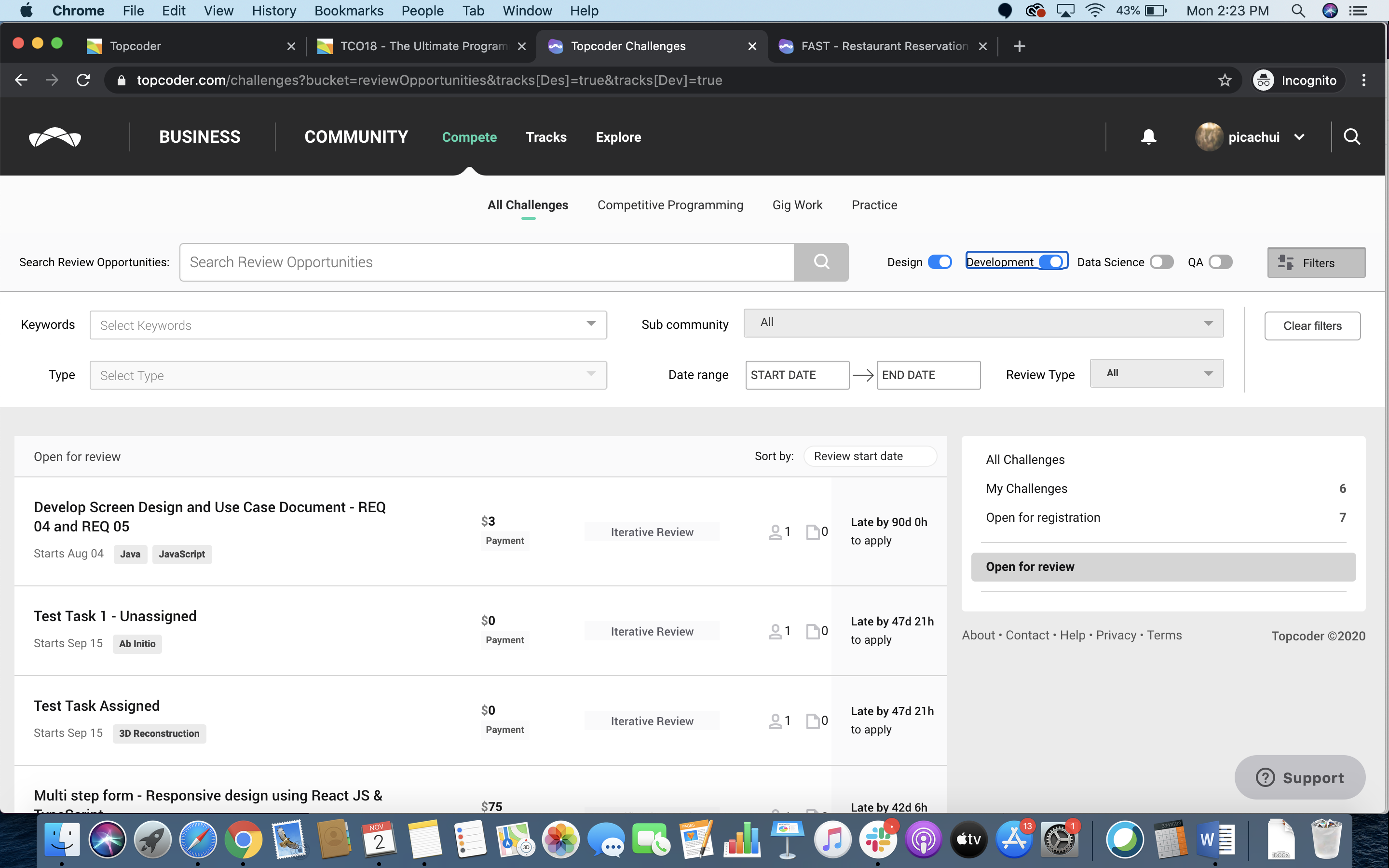Click the header search magnifier icon
Screen dimensions: 1389x868
pyautogui.click(x=1352, y=136)
